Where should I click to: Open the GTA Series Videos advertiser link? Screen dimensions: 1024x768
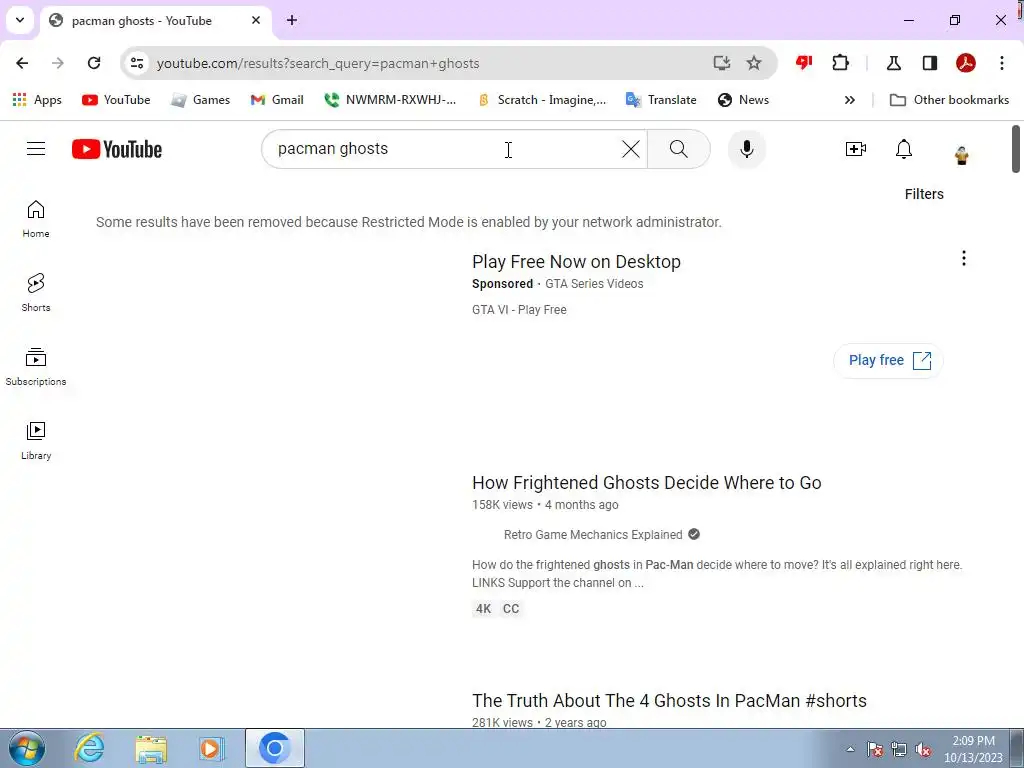point(594,284)
